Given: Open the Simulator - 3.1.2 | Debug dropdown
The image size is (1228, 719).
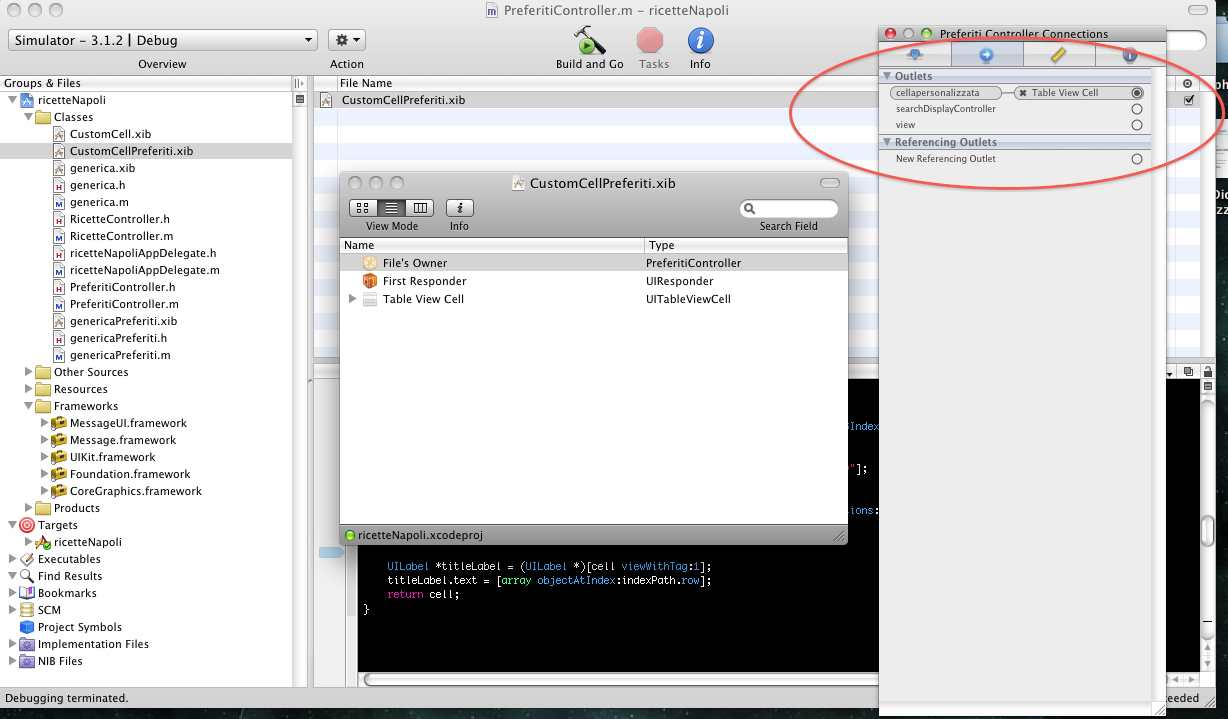Looking at the screenshot, I should click(x=162, y=40).
